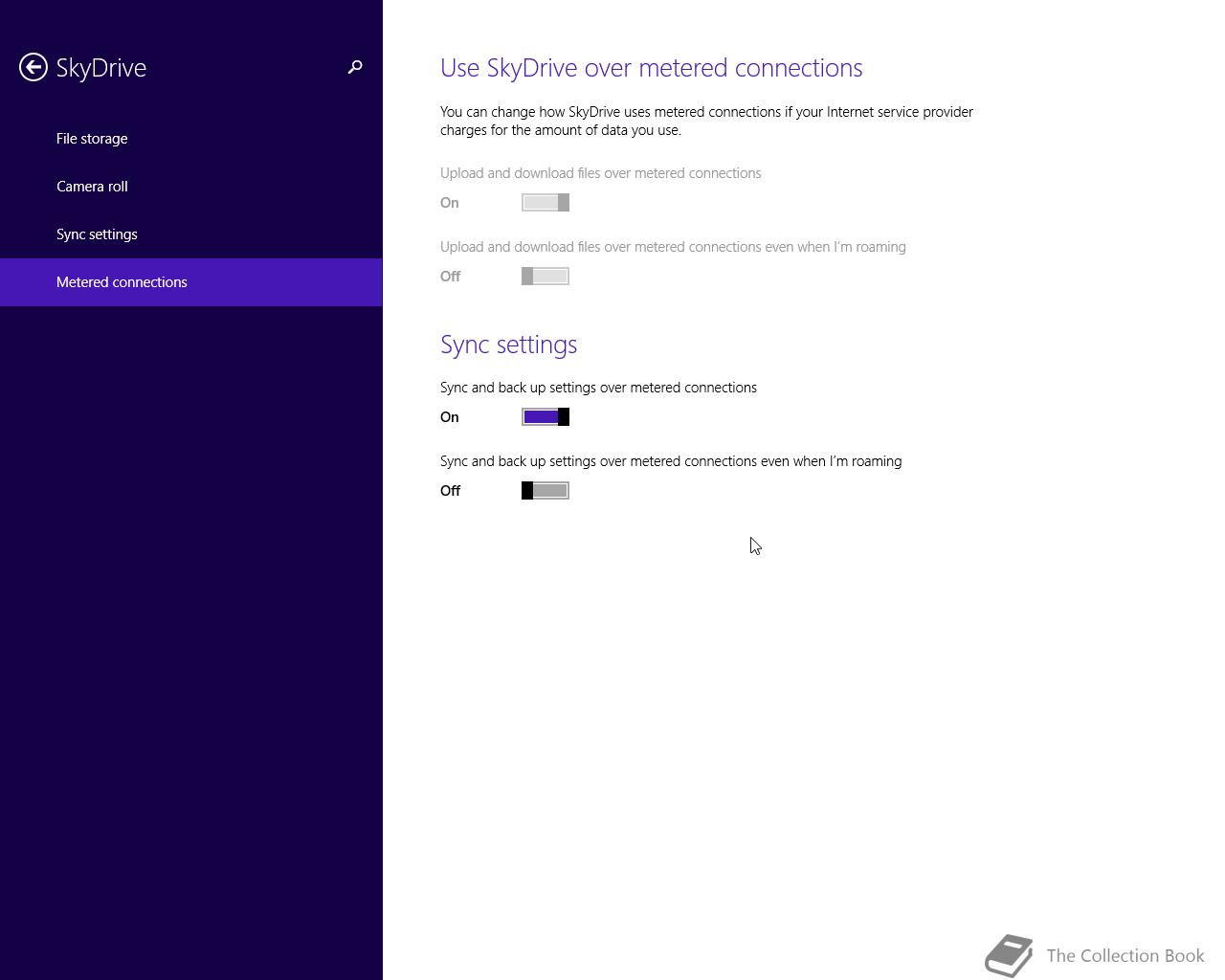Image resolution: width=1225 pixels, height=980 pixels.
Task: Toggle upload and download over metered connections
Action: (x=546, y=203)
